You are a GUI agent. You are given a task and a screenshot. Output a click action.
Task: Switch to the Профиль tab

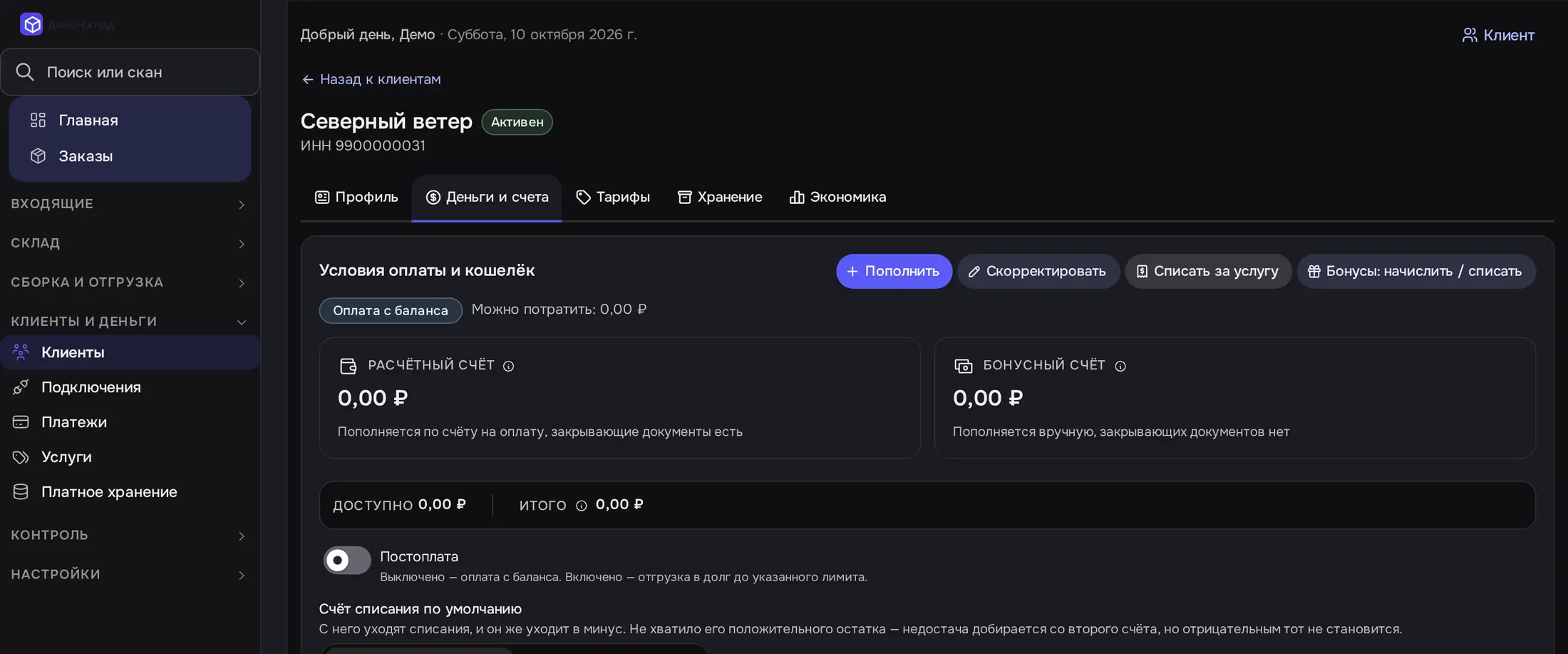[x=356, y=198]
